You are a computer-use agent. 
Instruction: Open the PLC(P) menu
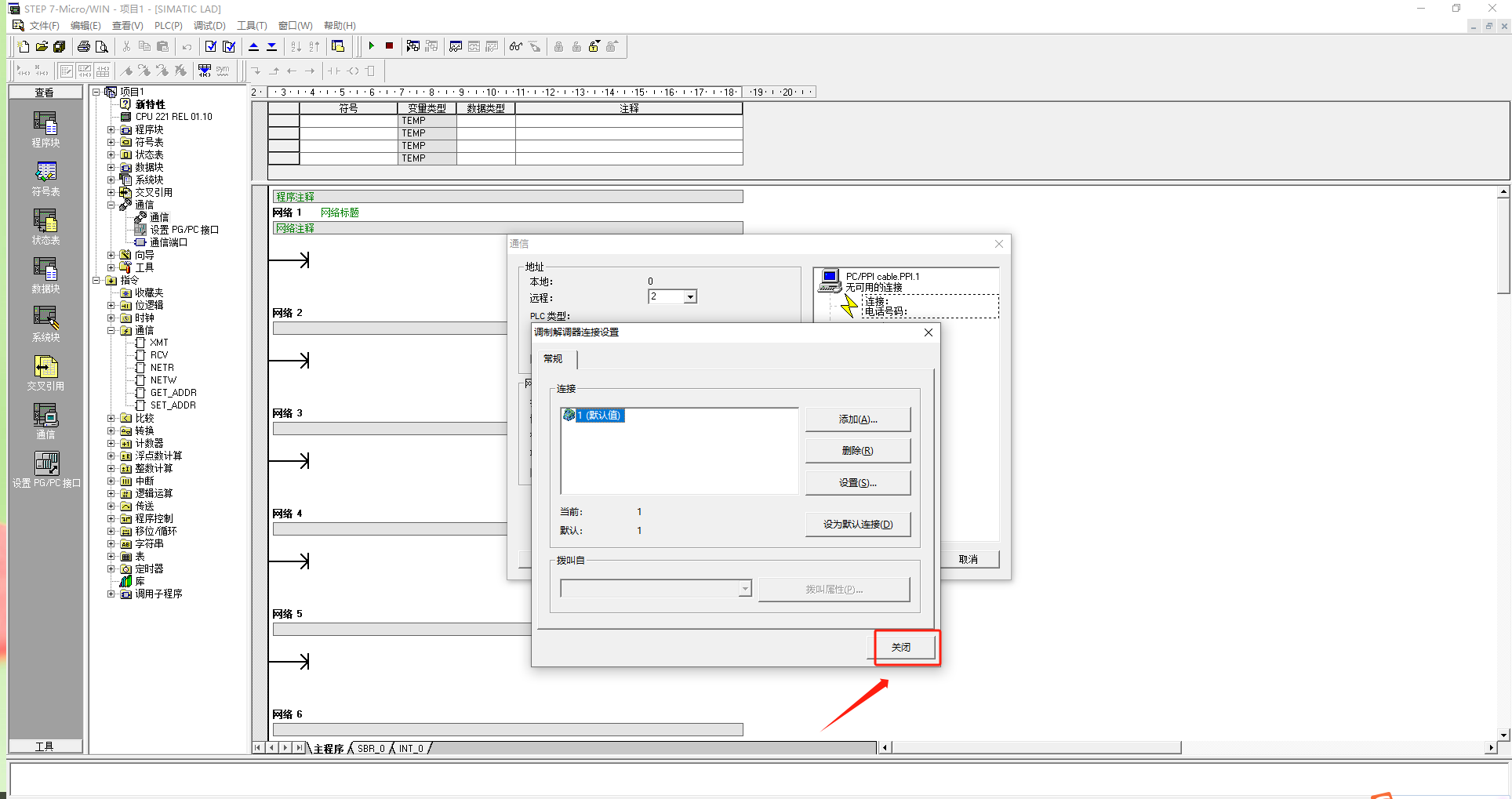[x=168, y=26]
